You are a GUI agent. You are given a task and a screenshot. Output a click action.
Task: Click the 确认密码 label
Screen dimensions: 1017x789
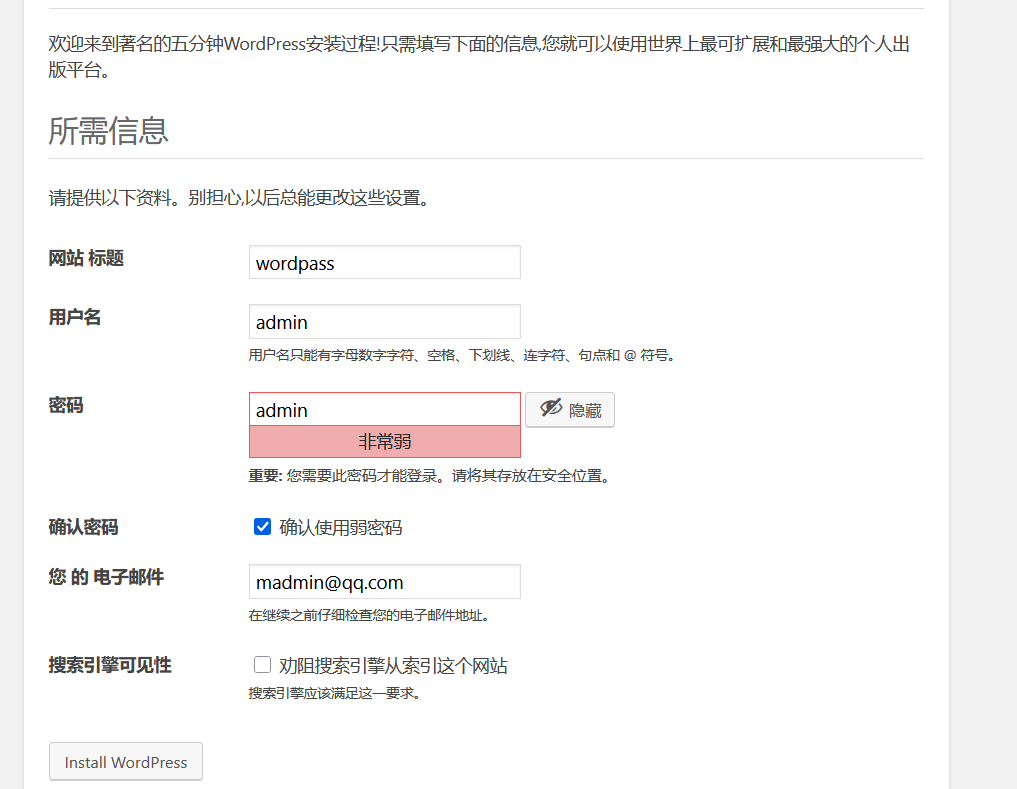84,527
